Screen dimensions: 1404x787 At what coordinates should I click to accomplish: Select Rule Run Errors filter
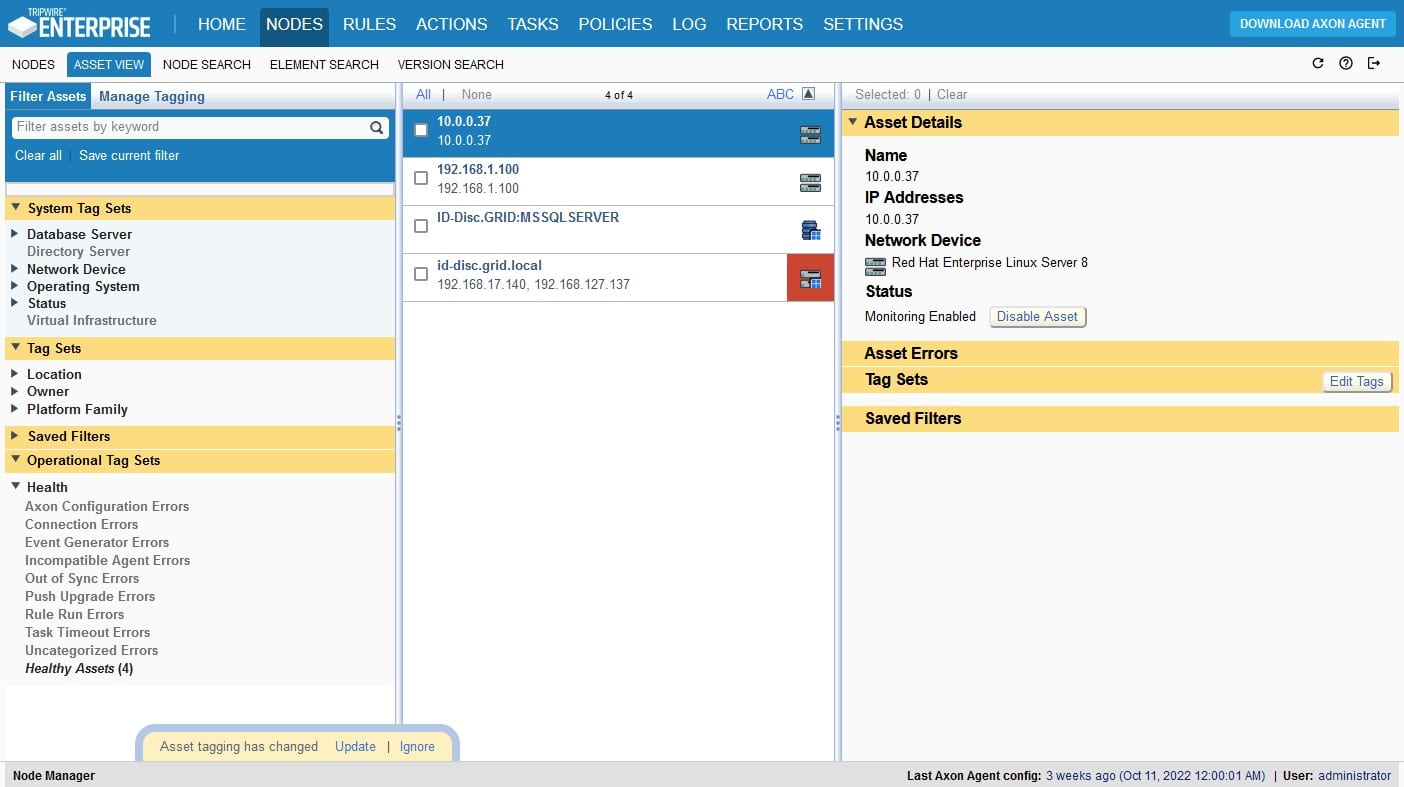tap(74, 614)
